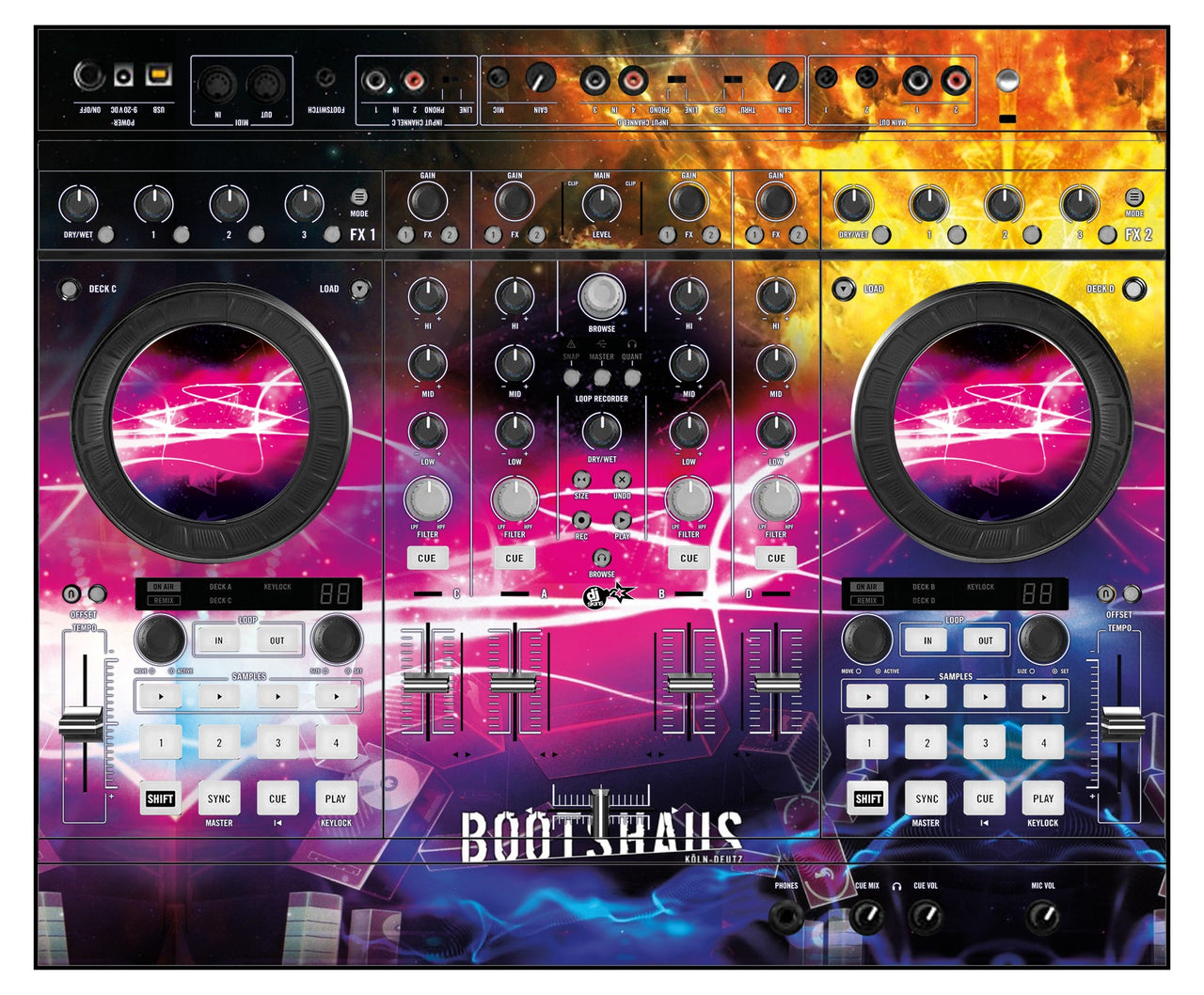Start loop recorder with Rec button
The height and width of the screenshot is (995, 1204).
581,520
